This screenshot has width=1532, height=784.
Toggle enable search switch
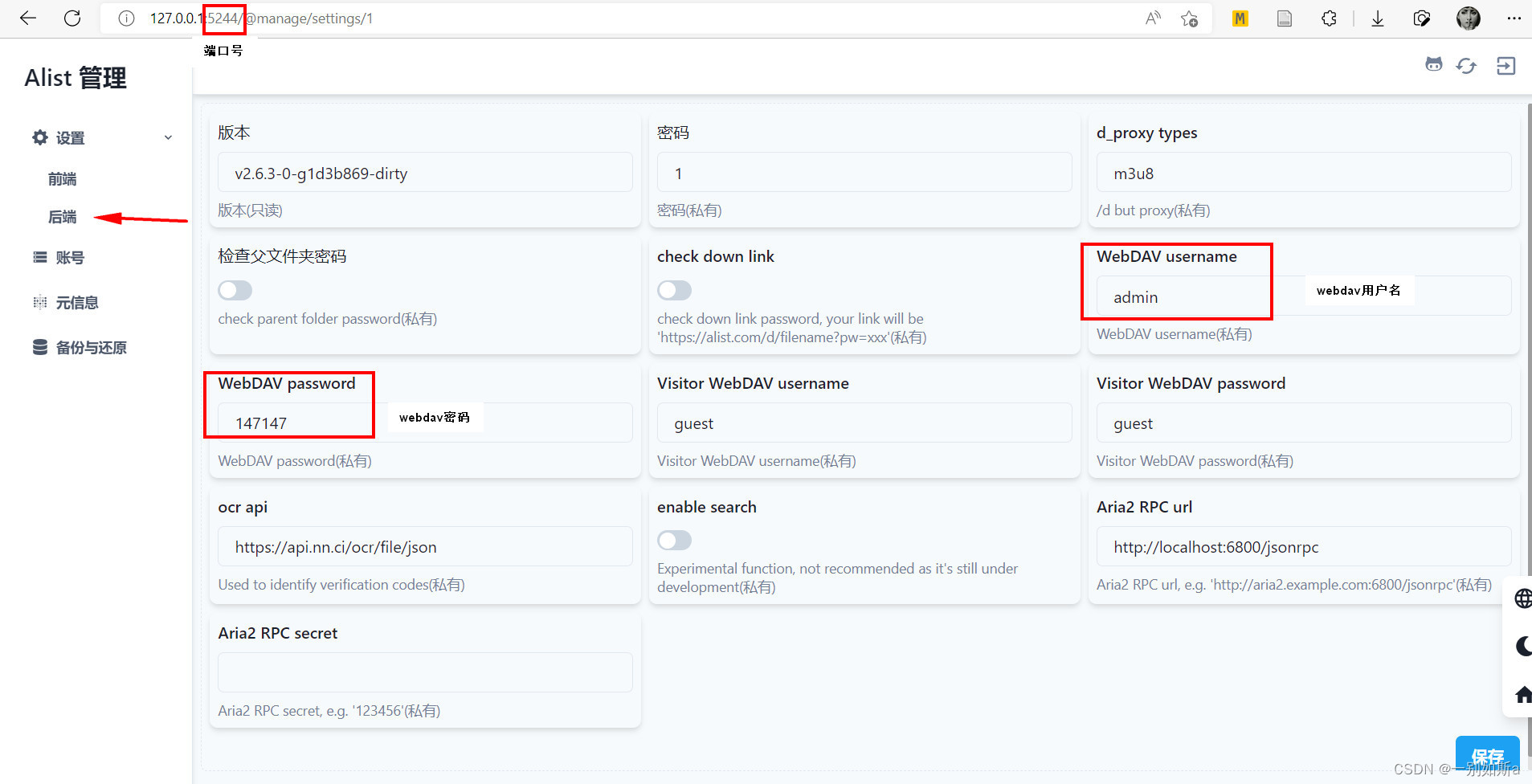(675, 540)
